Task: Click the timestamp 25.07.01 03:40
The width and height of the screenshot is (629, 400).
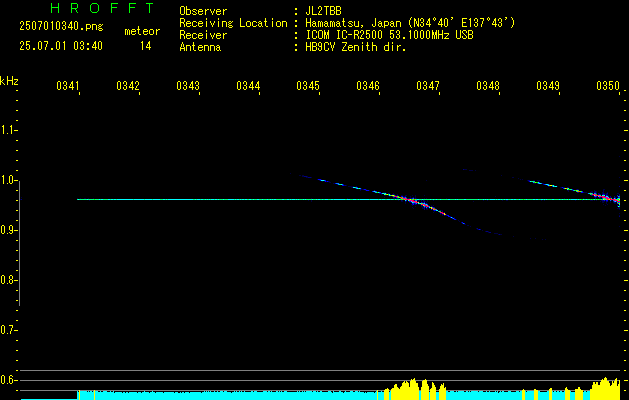Action: 61,46
